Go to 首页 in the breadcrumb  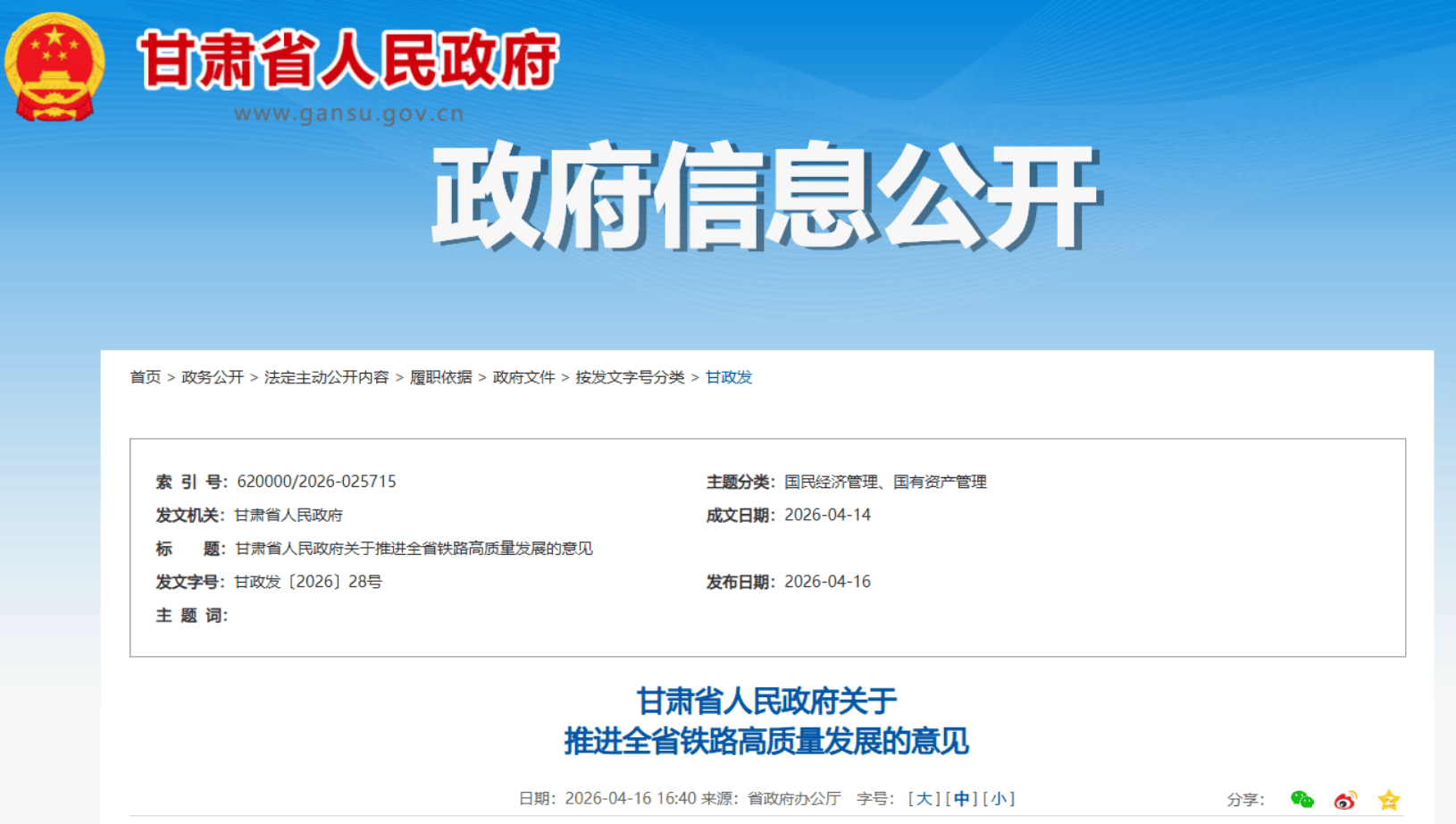tap(146, 377)
